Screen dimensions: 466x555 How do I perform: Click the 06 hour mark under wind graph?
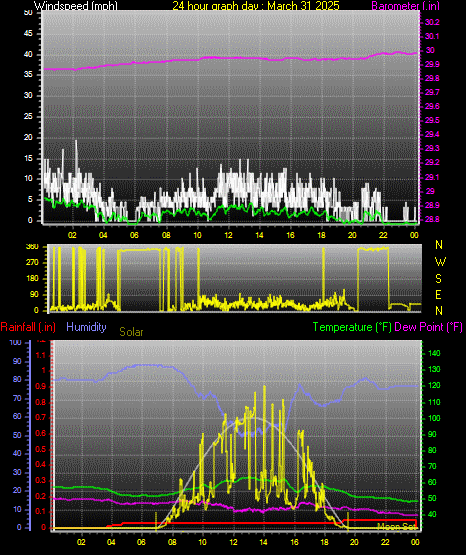(x=134, y=235)
